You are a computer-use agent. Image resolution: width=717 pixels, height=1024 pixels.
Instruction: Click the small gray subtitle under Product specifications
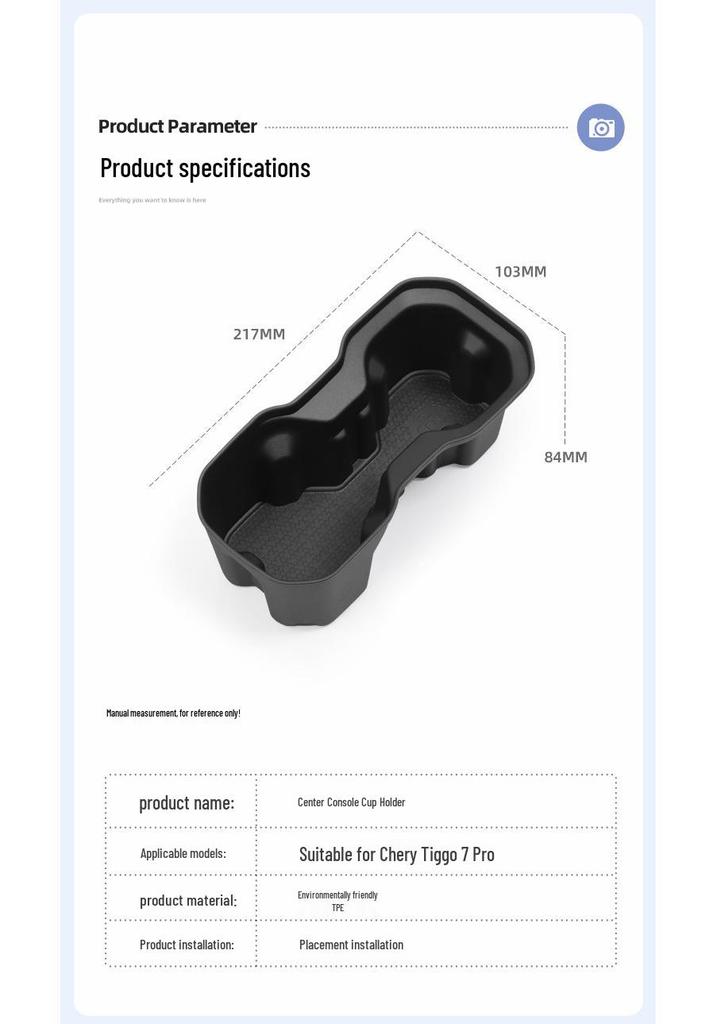coord(152,200)
